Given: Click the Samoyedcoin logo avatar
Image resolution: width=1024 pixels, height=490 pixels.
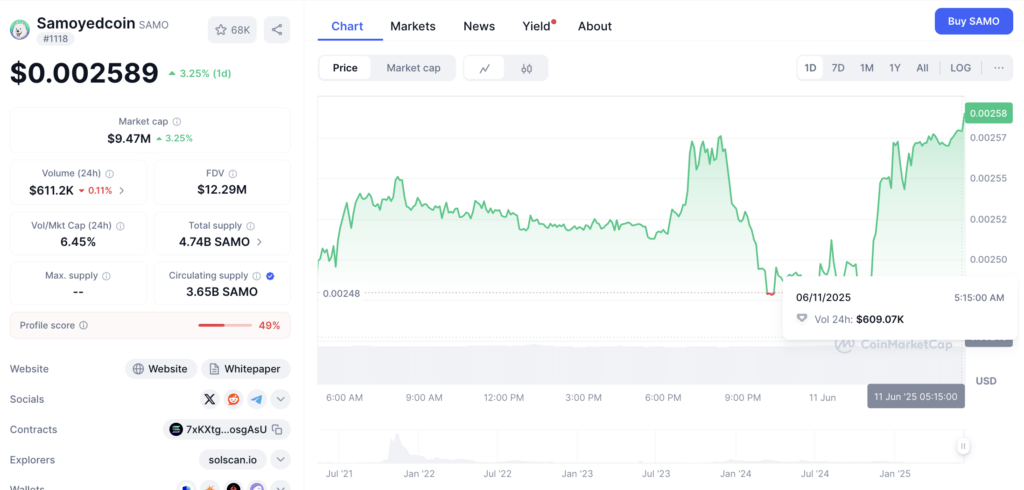Looking at the screenshot, I should (x=20, y=29).
